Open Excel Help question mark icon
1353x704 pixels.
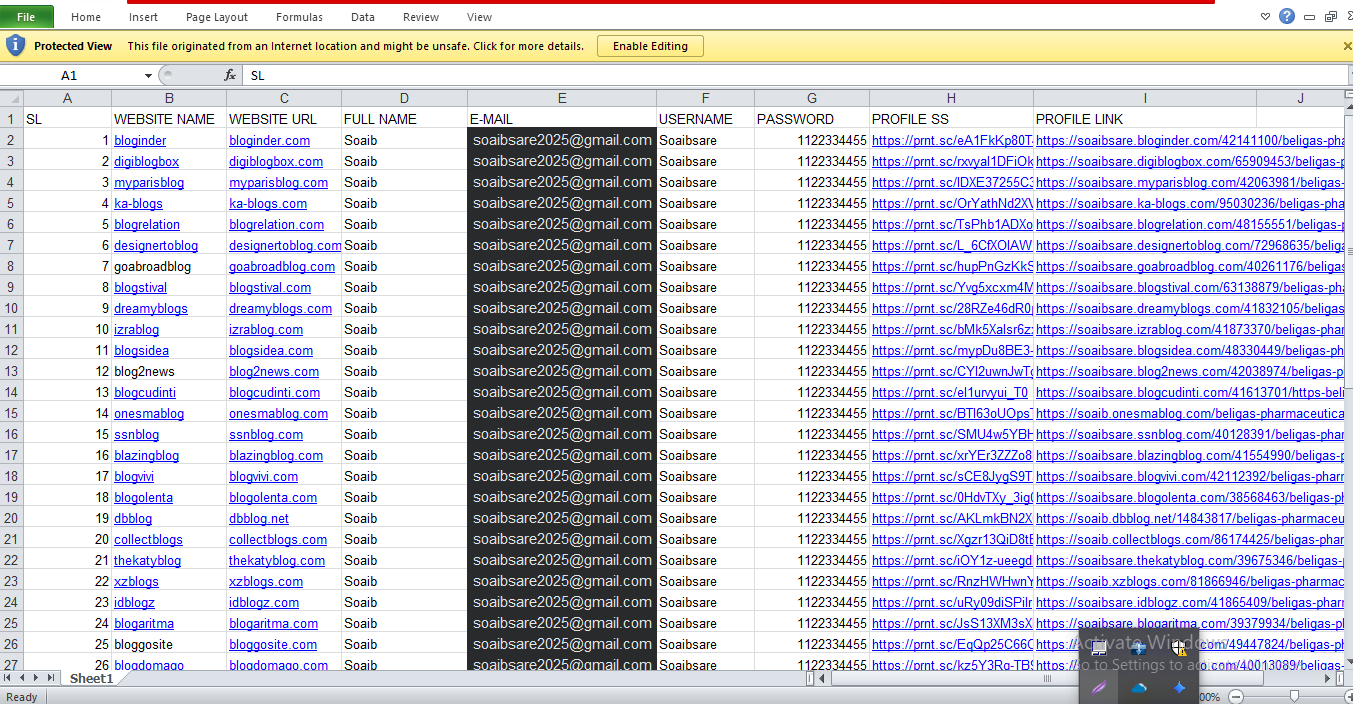(1287, 16)
